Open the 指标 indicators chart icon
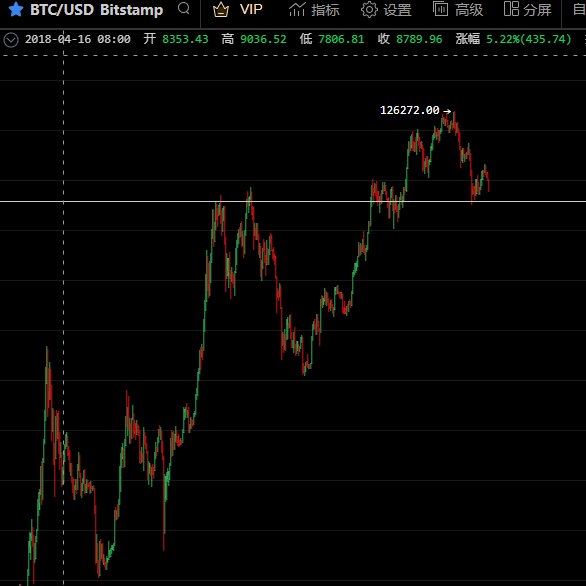Image resolution: width=586 pixels, height=586 pixels. (x=297, y=9)
